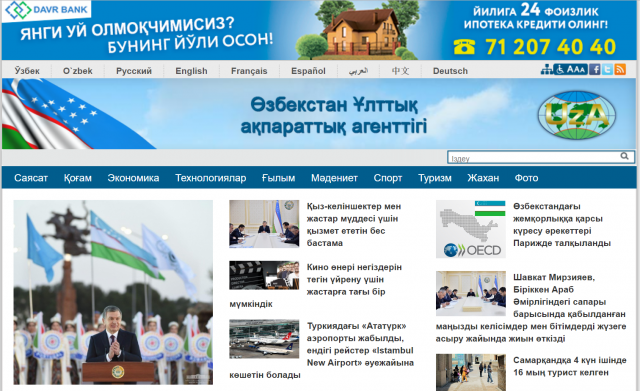Viewport: 640px width, 391px height.
Task: Click the Davr Bank logo
Action: click(x=47, y=10)
